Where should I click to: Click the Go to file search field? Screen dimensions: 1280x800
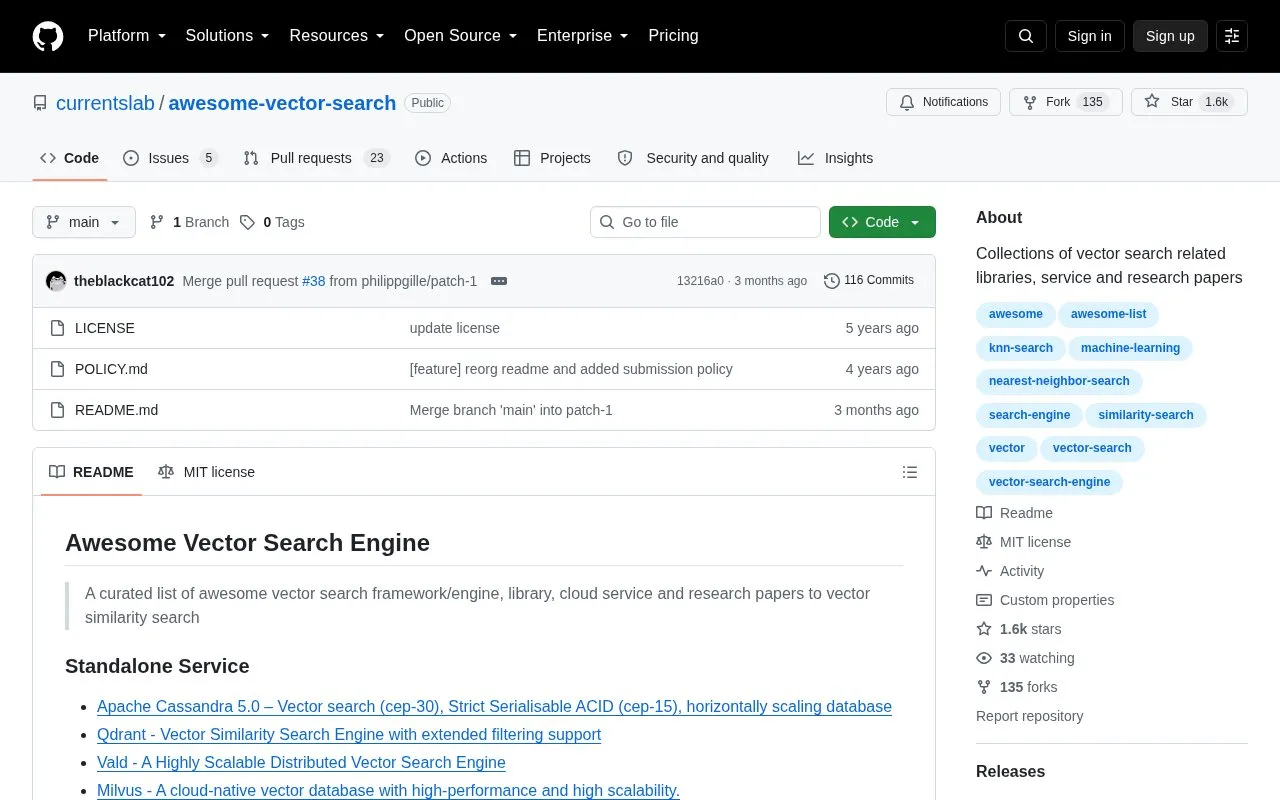click(705, 222)
